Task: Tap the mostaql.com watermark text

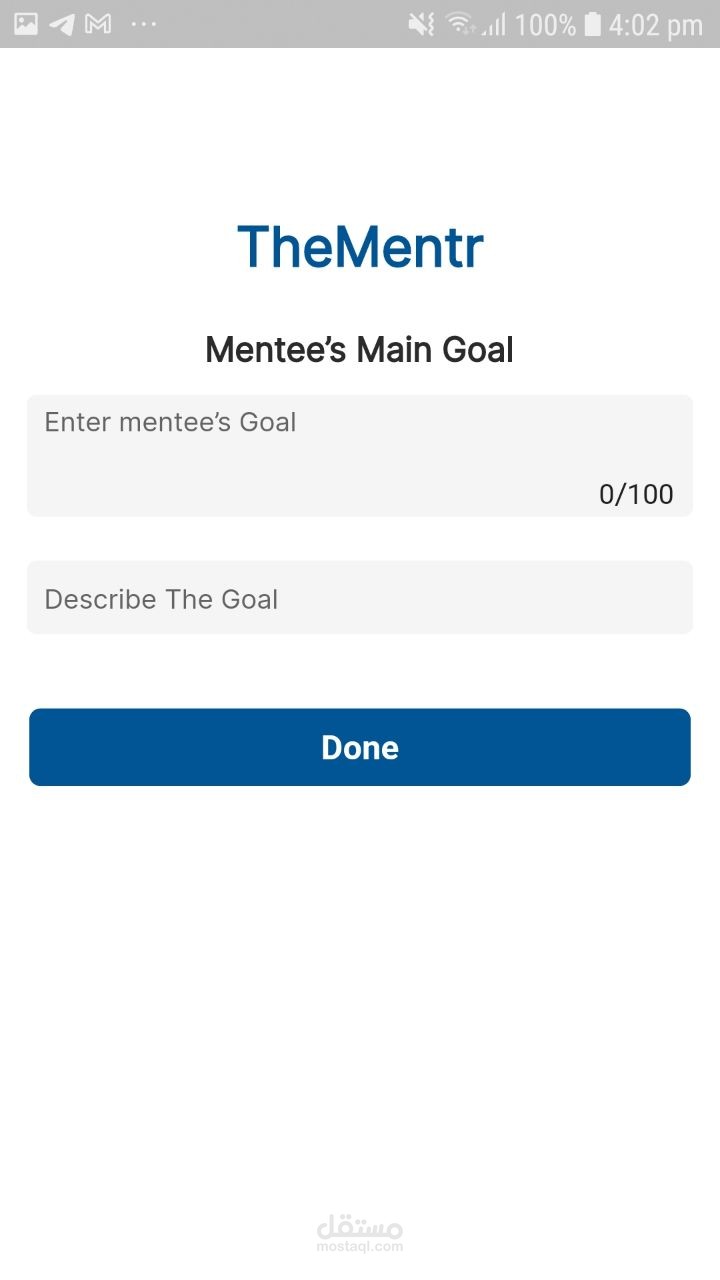Action: [x=360, y=1247]
